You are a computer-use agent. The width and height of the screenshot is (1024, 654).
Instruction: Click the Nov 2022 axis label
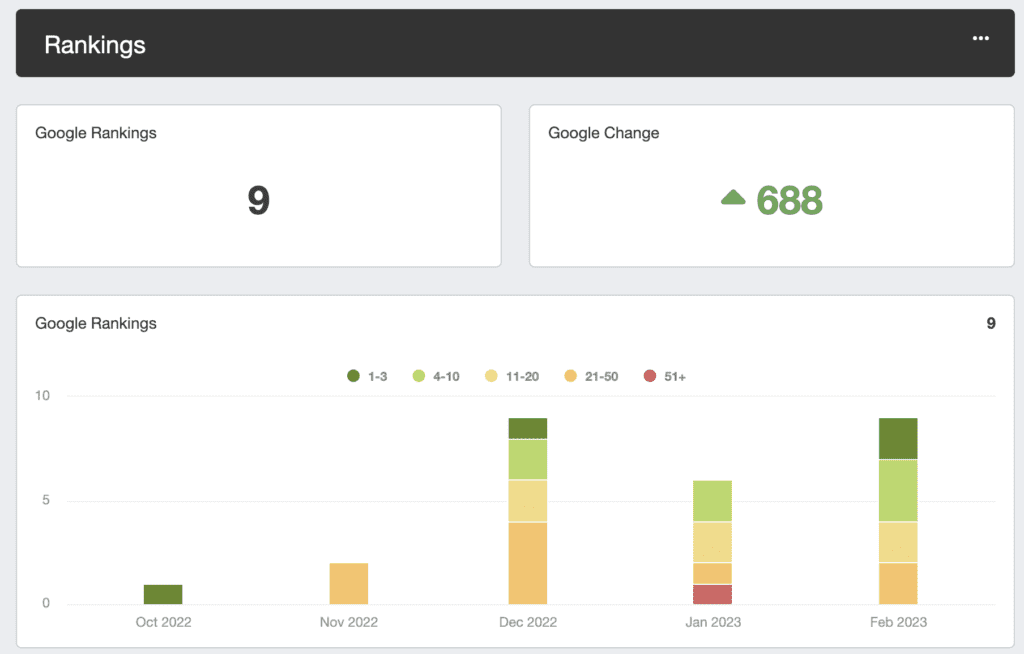click(x=349, y=622)
